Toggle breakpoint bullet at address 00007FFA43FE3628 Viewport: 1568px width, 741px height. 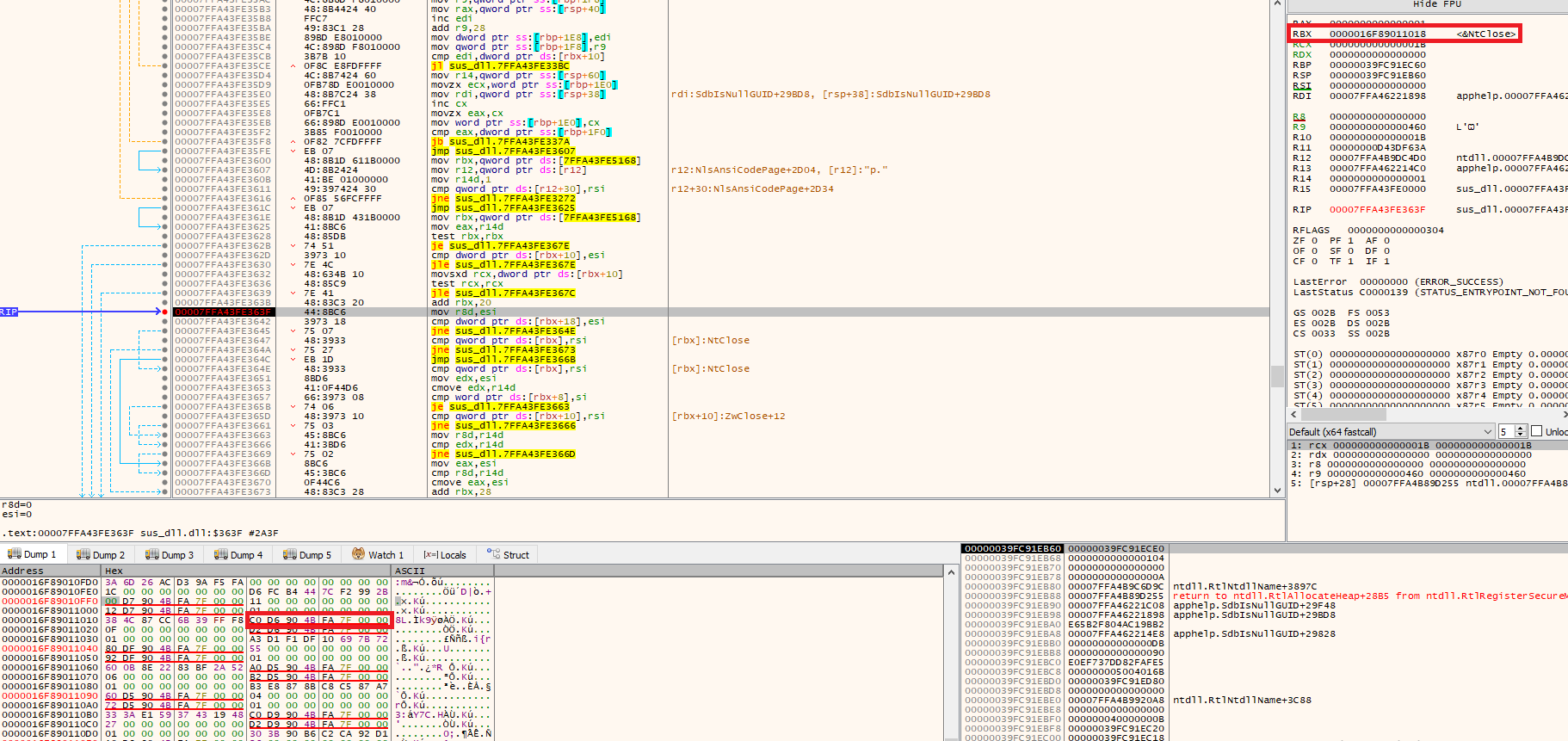pyautogui.click(x=165, y=236)
